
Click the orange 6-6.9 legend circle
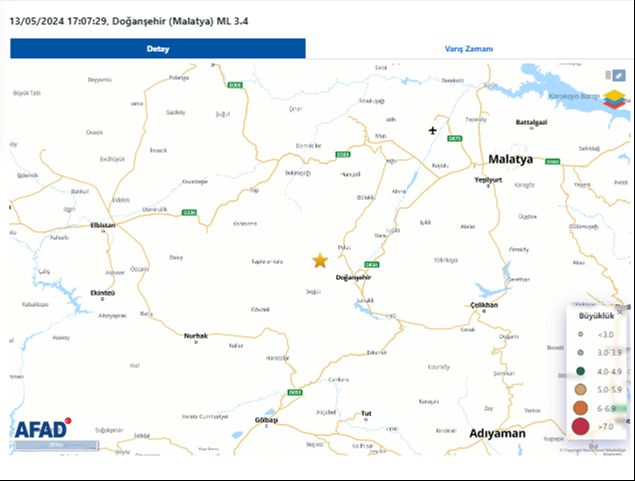tap(580, 408)
